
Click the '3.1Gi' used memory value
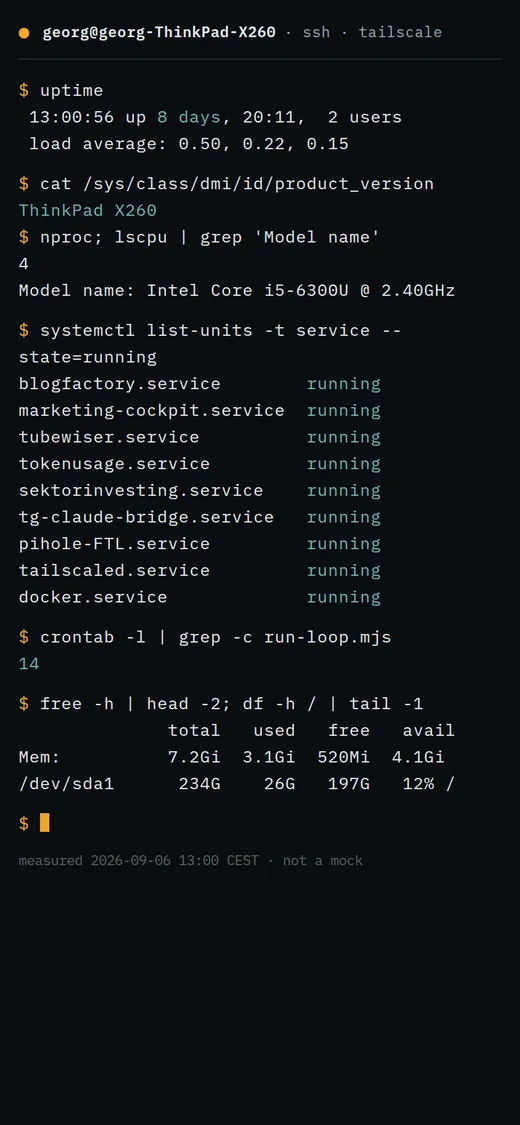click(x=269, y=757)
